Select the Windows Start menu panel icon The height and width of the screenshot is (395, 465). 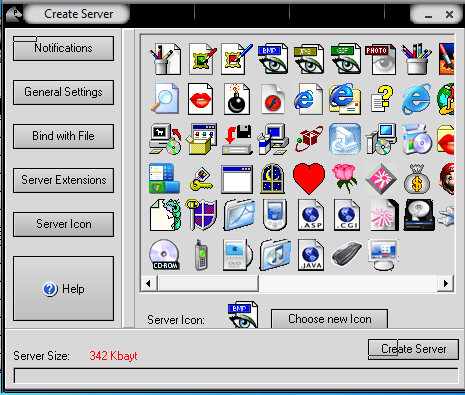coord(164,178)
